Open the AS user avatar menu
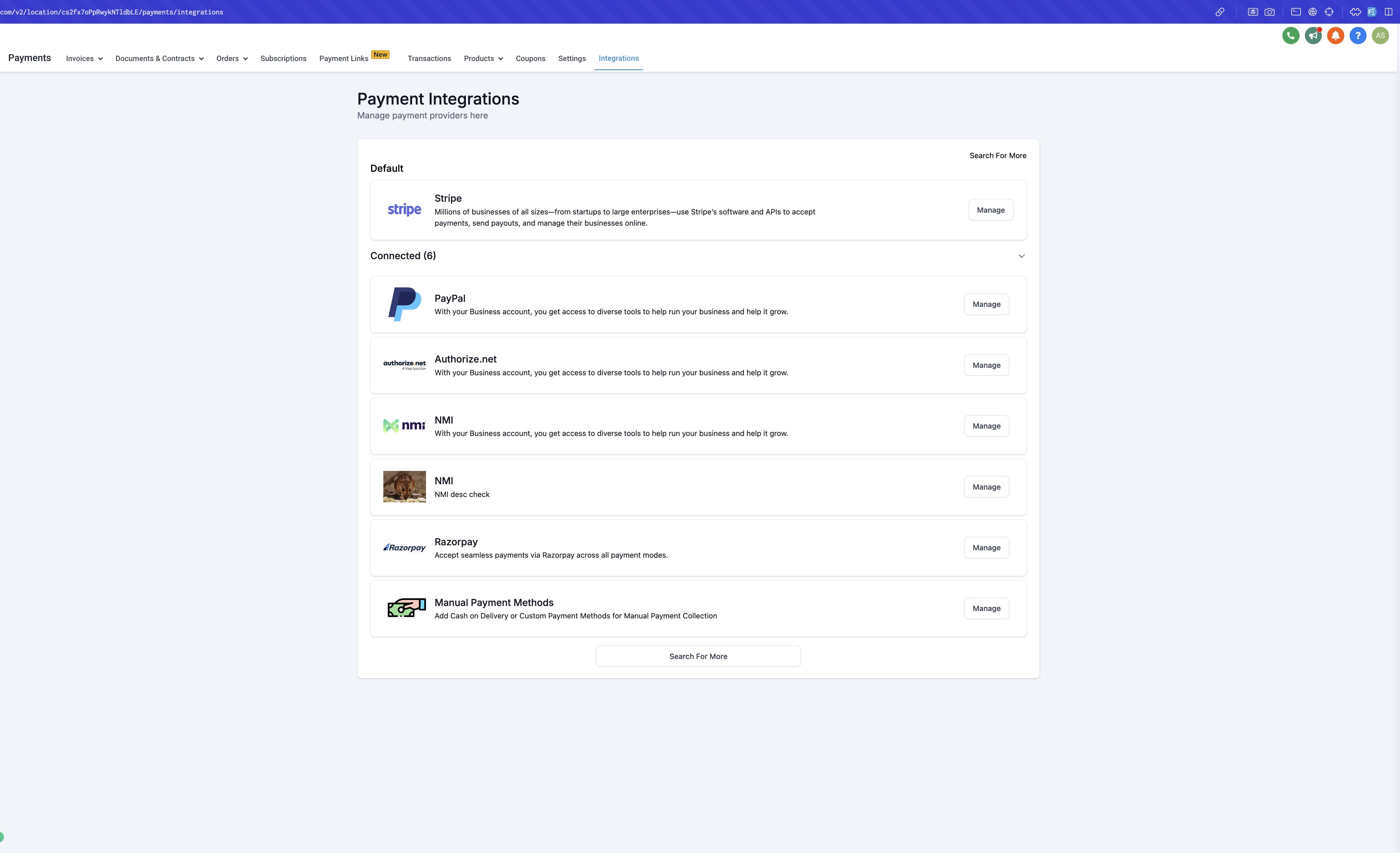Viewport: 1400px width, 853px height. tap(1380, 36)
